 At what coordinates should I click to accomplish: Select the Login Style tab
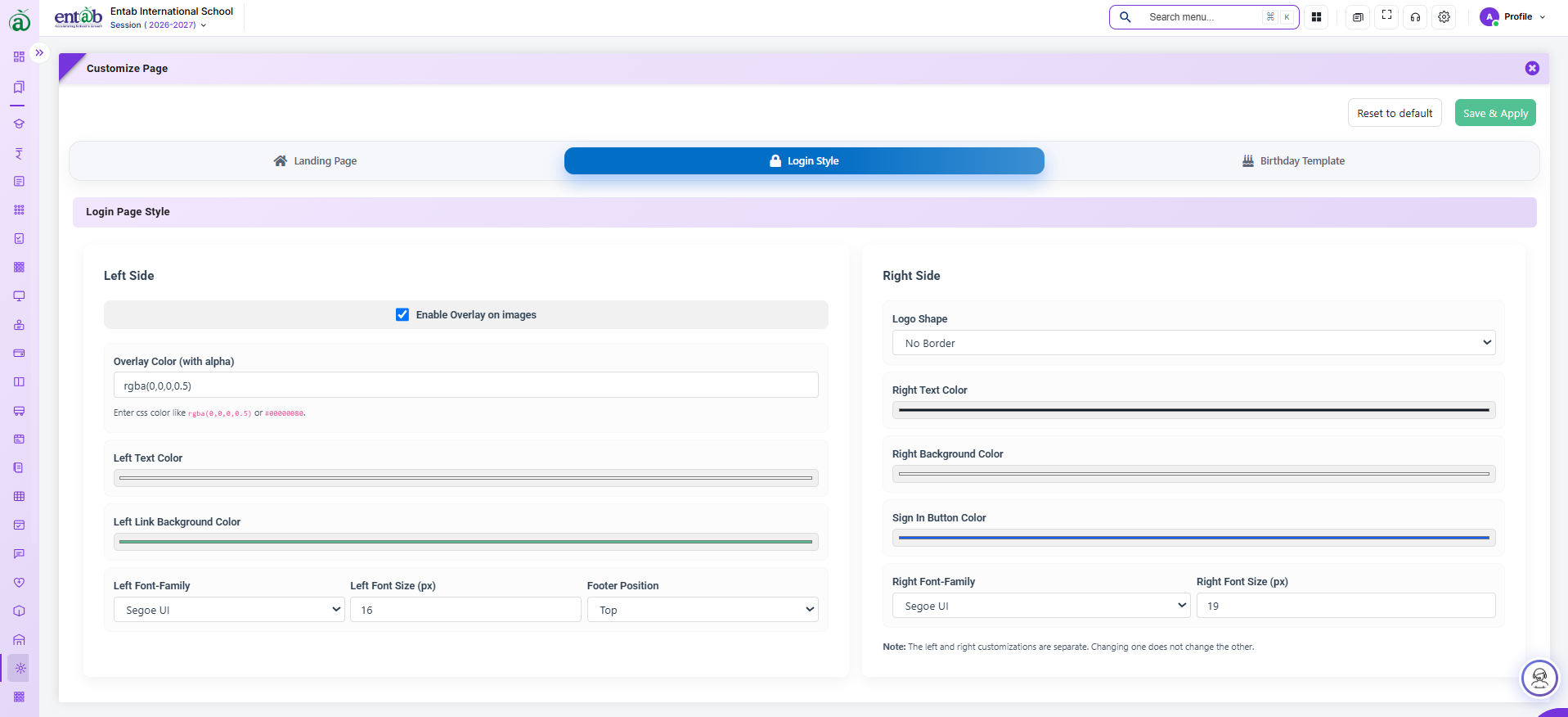tap(804, 161)
